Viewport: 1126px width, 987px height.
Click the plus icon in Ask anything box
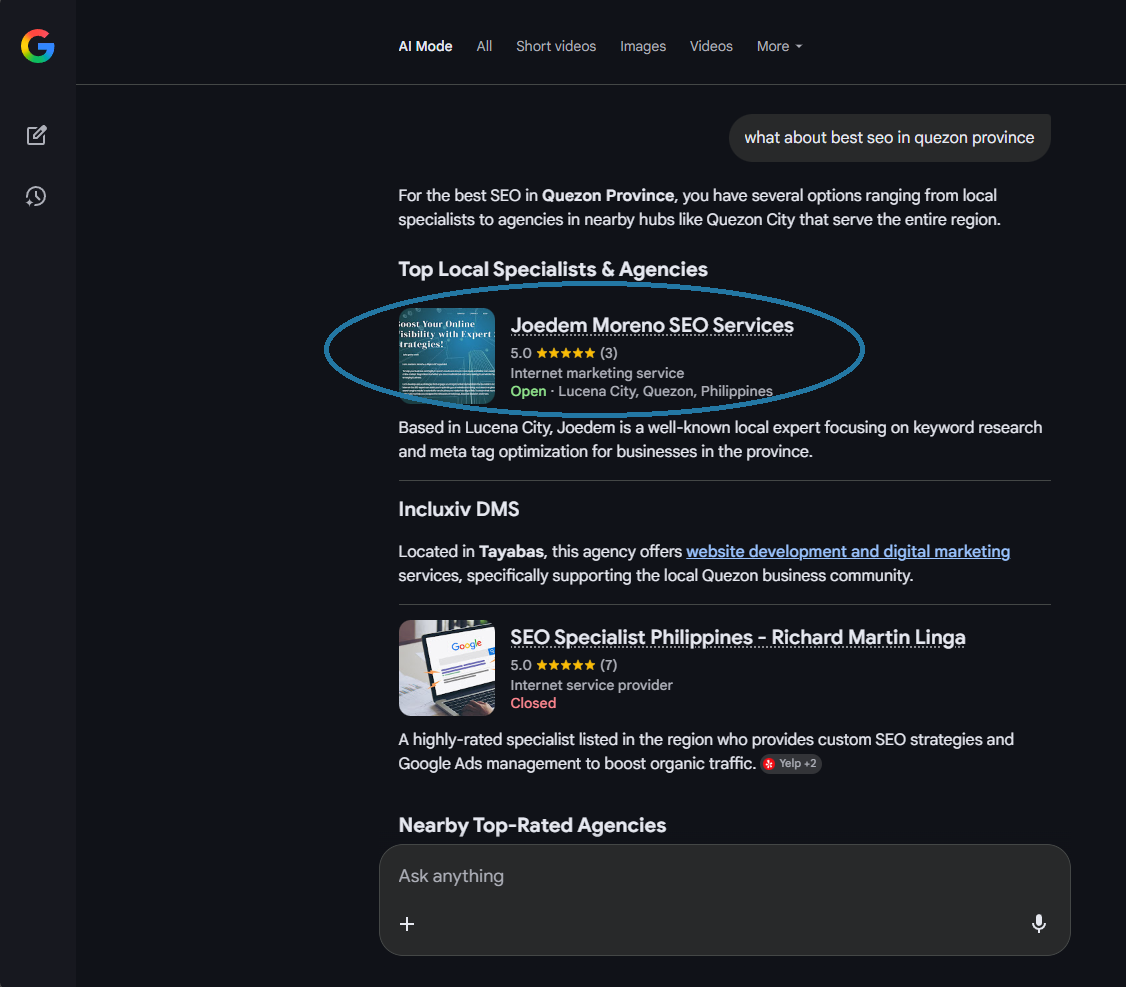pyautogui.click(x=406, y=924)
